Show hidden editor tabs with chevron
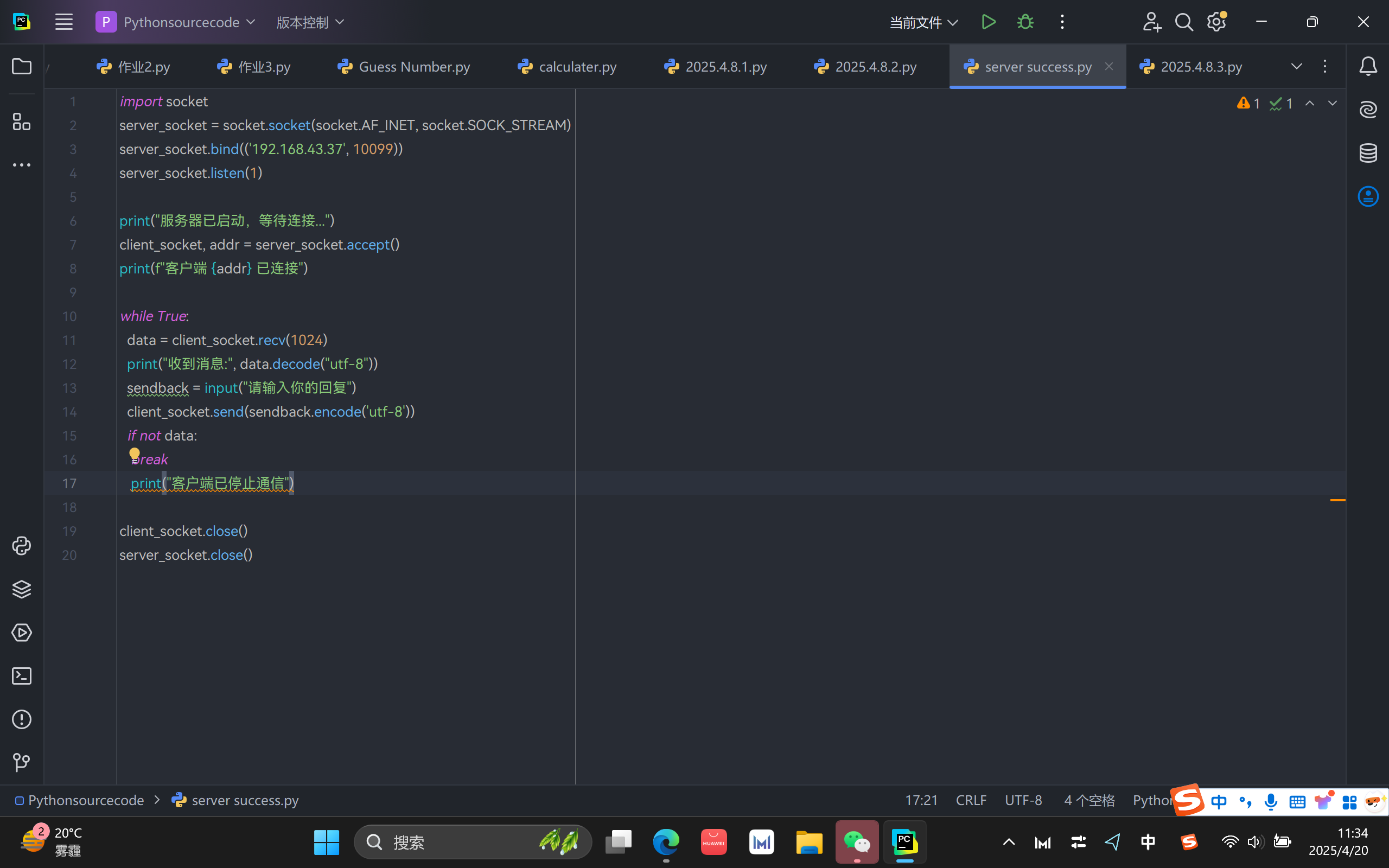 click(1297, 67)
